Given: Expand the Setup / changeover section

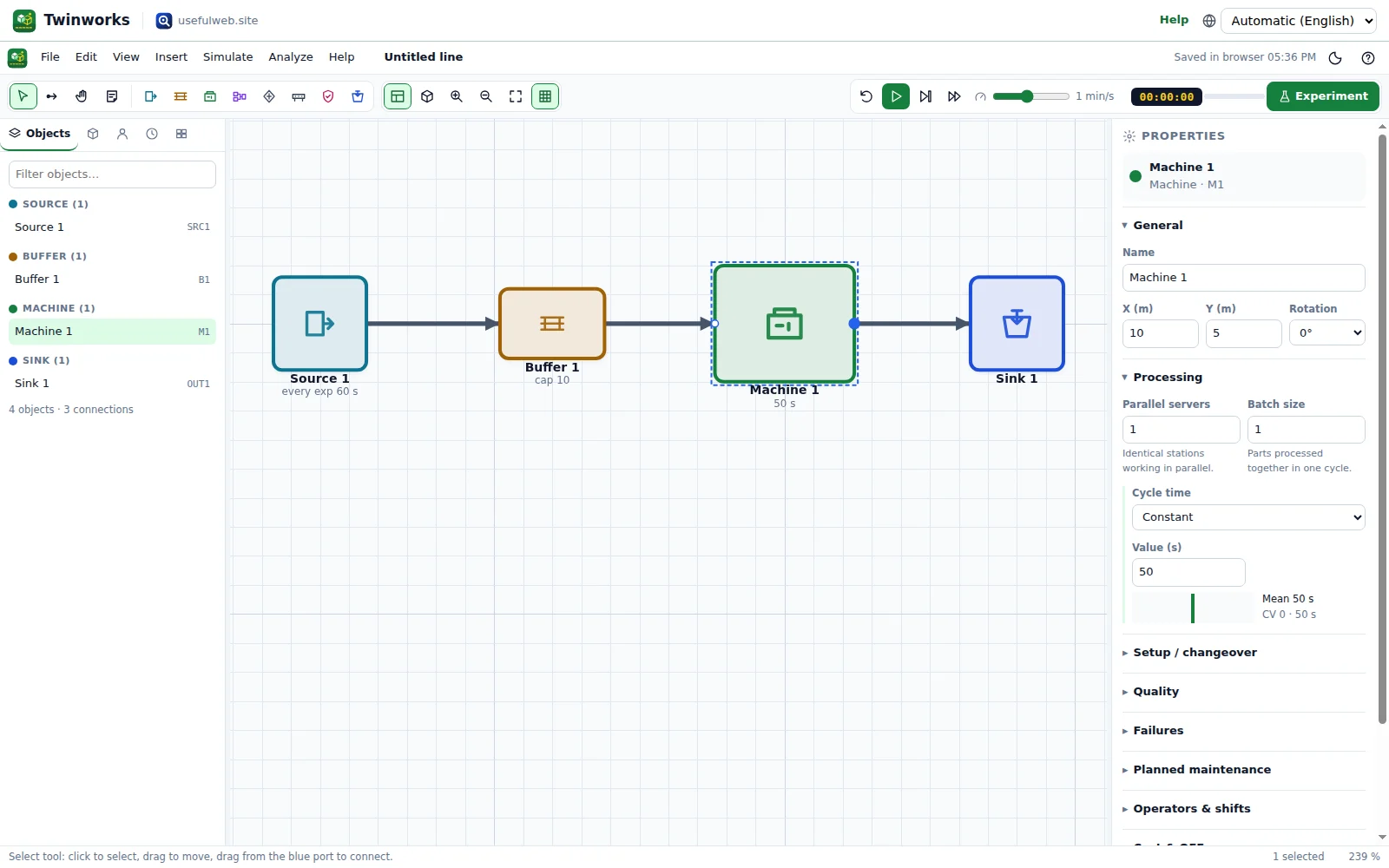Looking at the screenshot, I should 1244,653.
